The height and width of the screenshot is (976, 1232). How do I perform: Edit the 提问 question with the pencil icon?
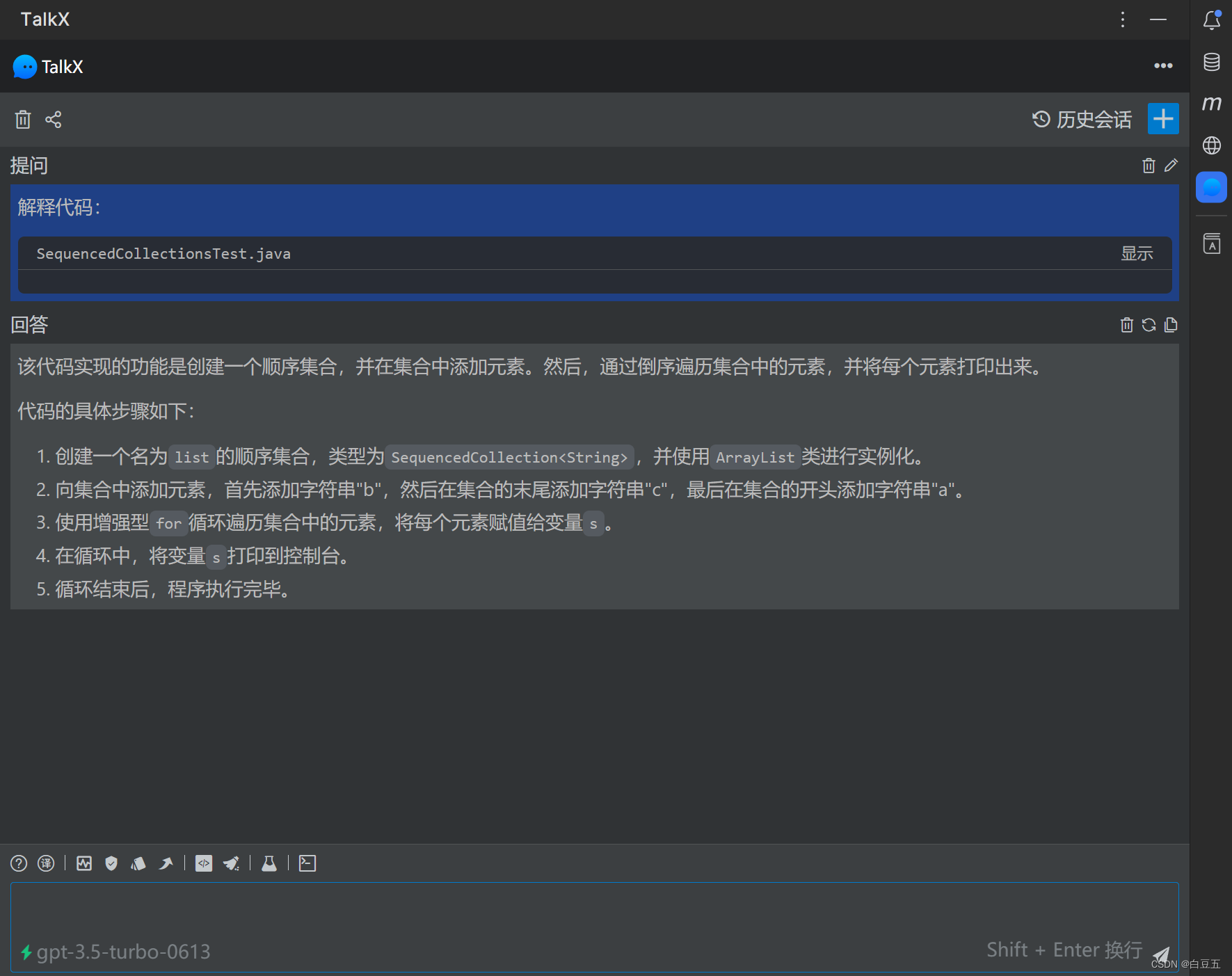[x=1171, y=166]
